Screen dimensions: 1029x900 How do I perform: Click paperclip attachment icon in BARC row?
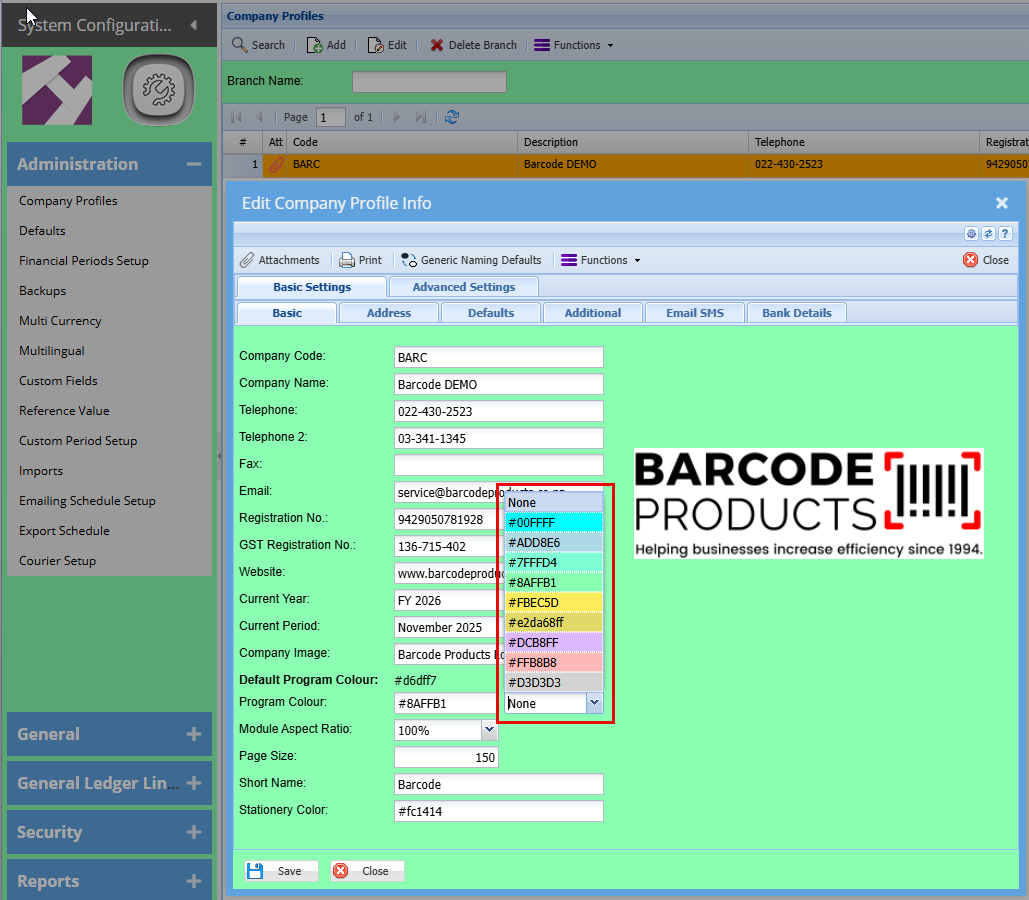coord(276,164)
